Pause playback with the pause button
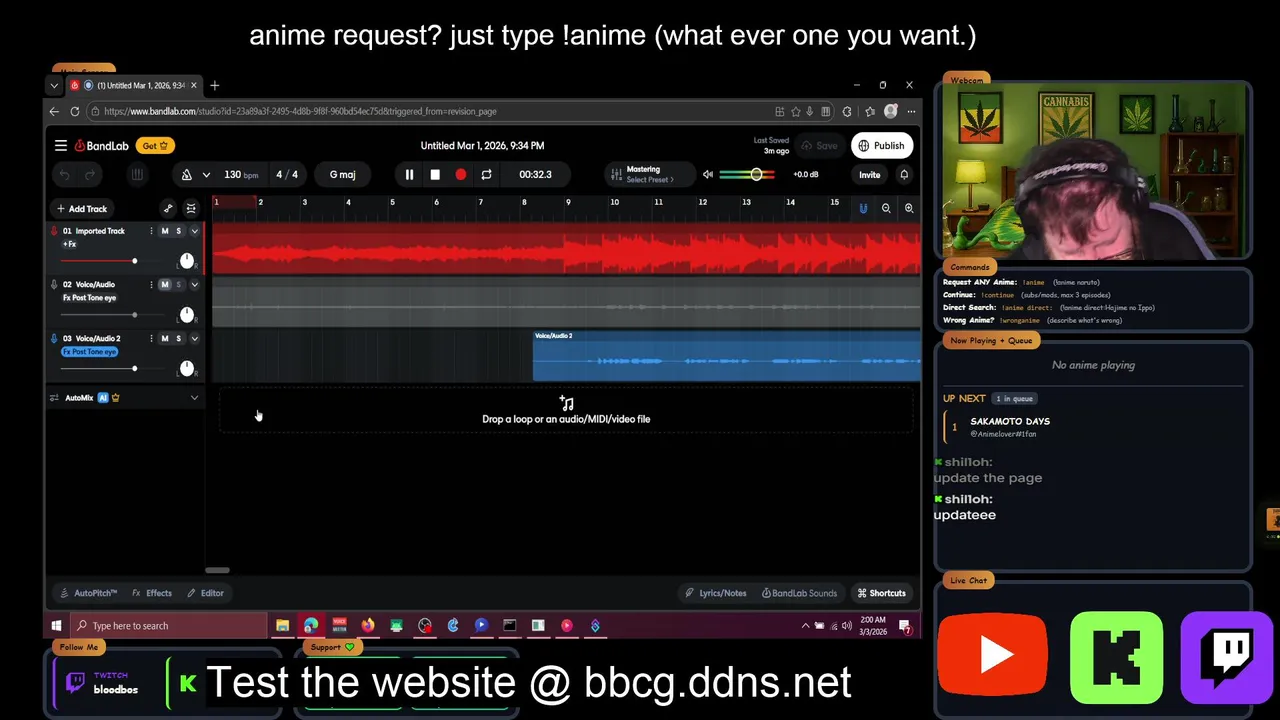This screenshot has height=720, width=1280. pos(409,175)
